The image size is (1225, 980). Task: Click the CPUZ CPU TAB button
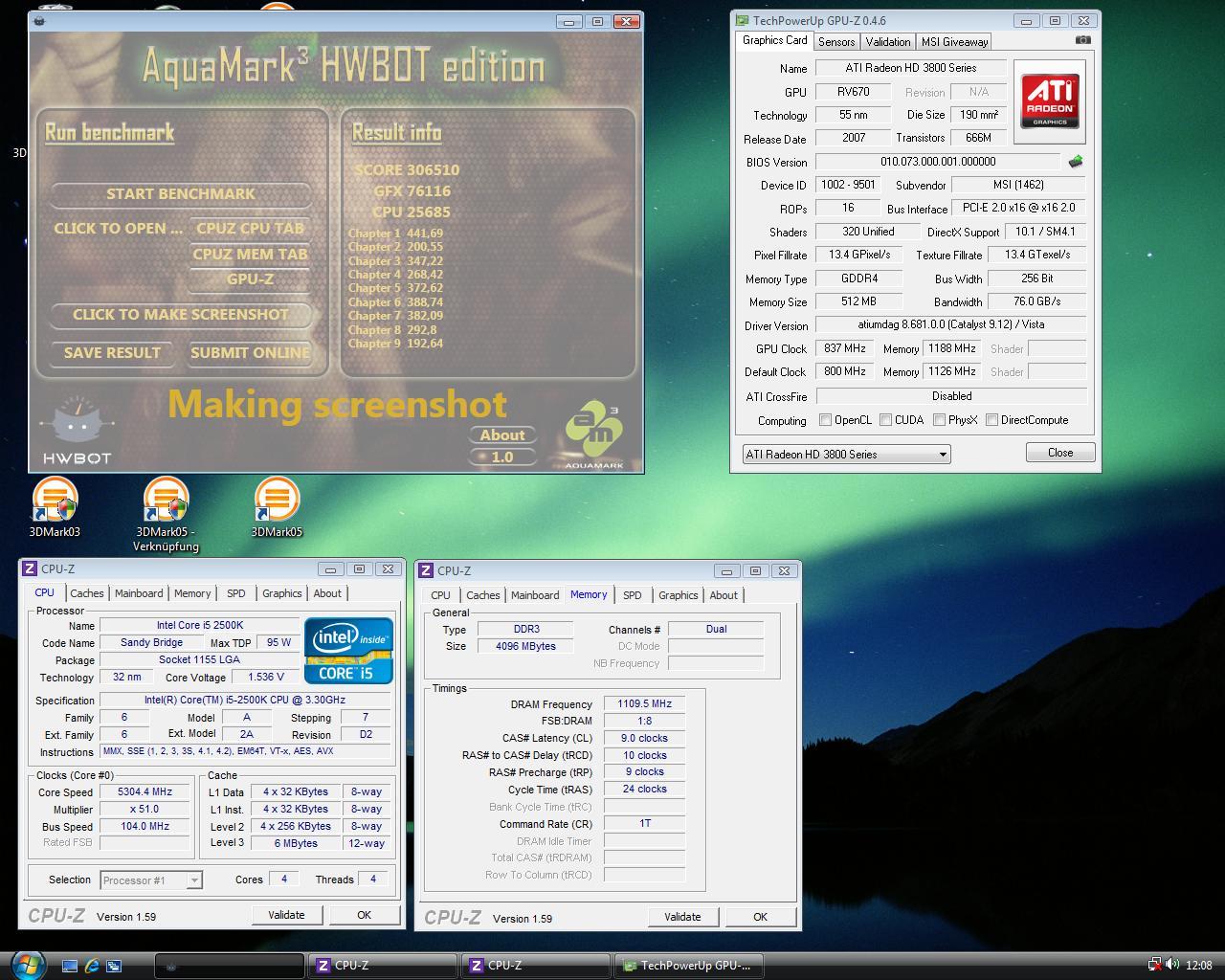point(250,229)
